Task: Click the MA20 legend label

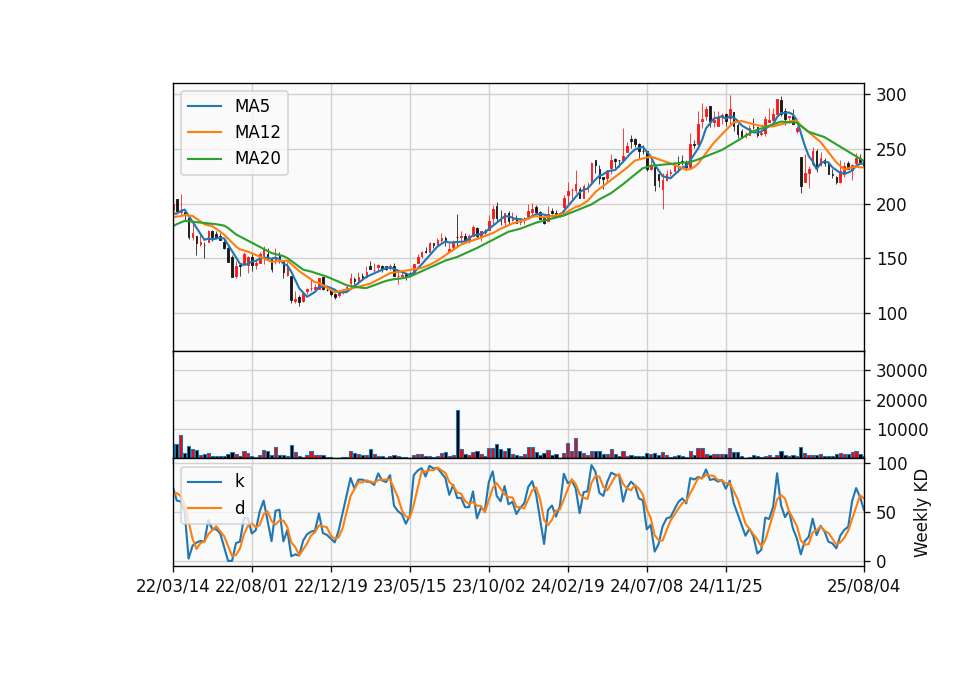Action: (257, 158)
